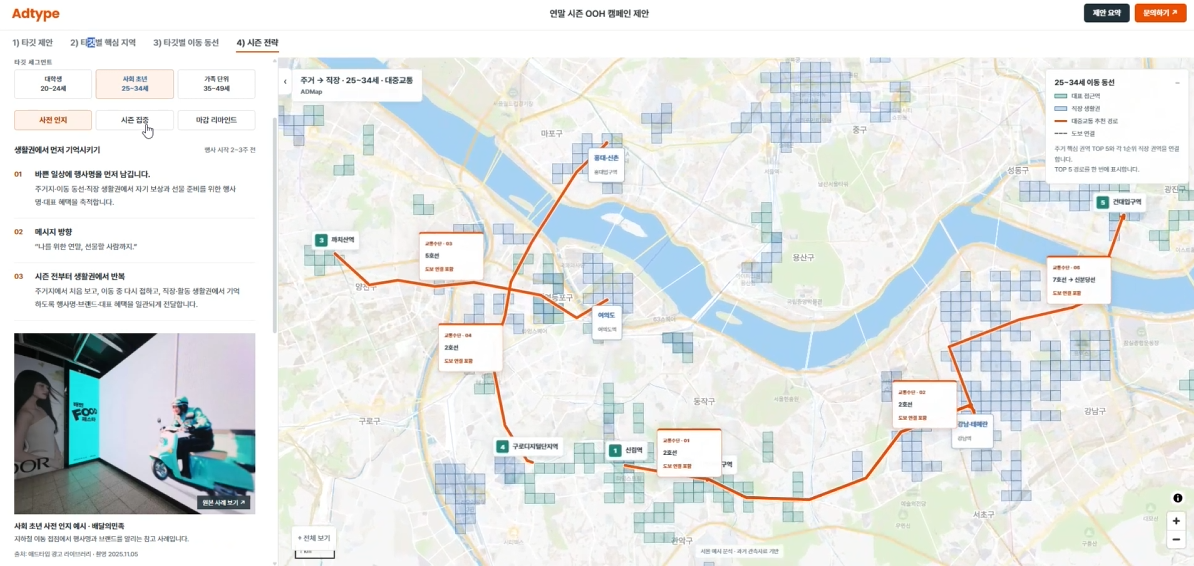Click the 대표 접근역 green legend swatch
This screenshot has width=1194, height=566.
(x=1059, y=97)
